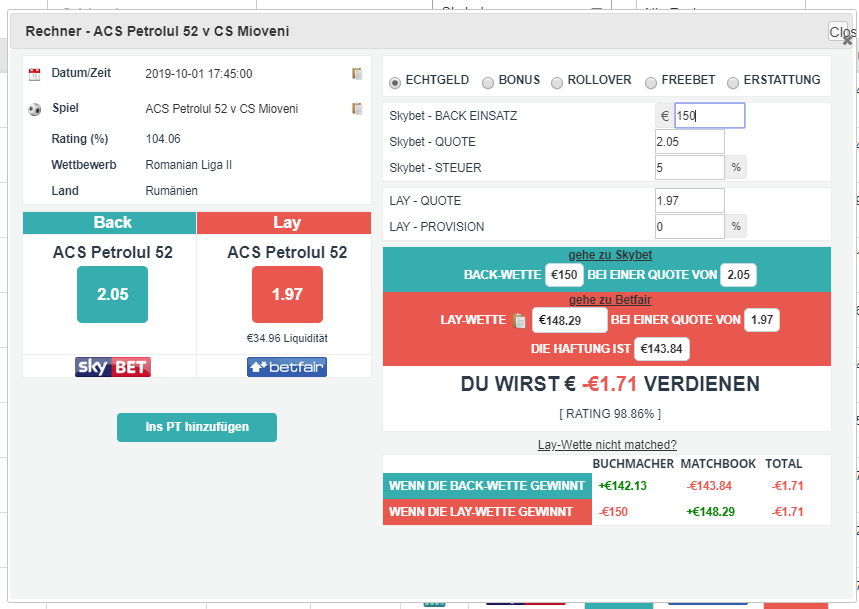This screenshot has height=609, width=859.
Task: Click the date value '2019-10-01 17:45:00'
Action: 199,74
